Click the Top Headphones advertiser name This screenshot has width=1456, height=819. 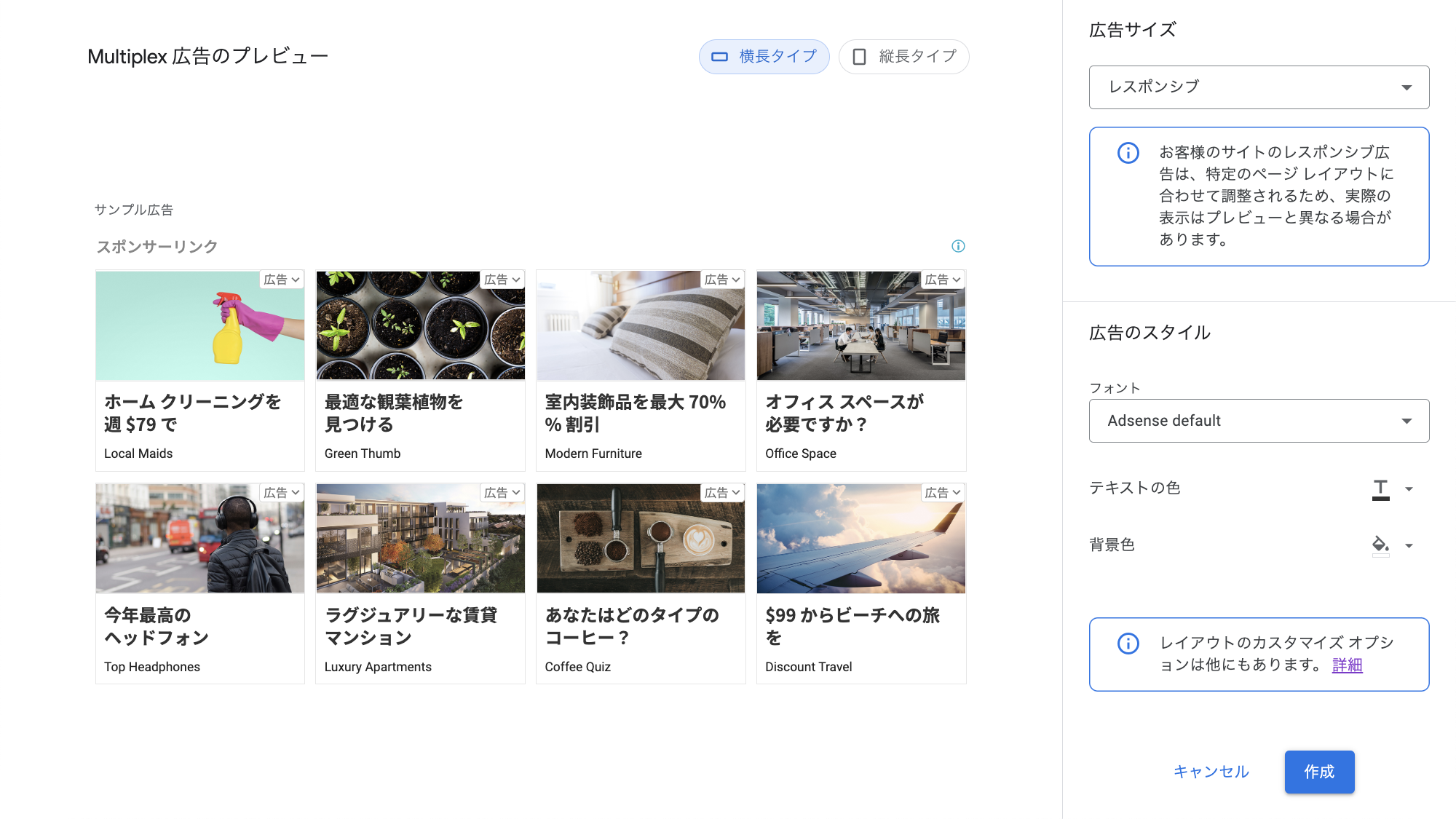[x=152, y=667]
